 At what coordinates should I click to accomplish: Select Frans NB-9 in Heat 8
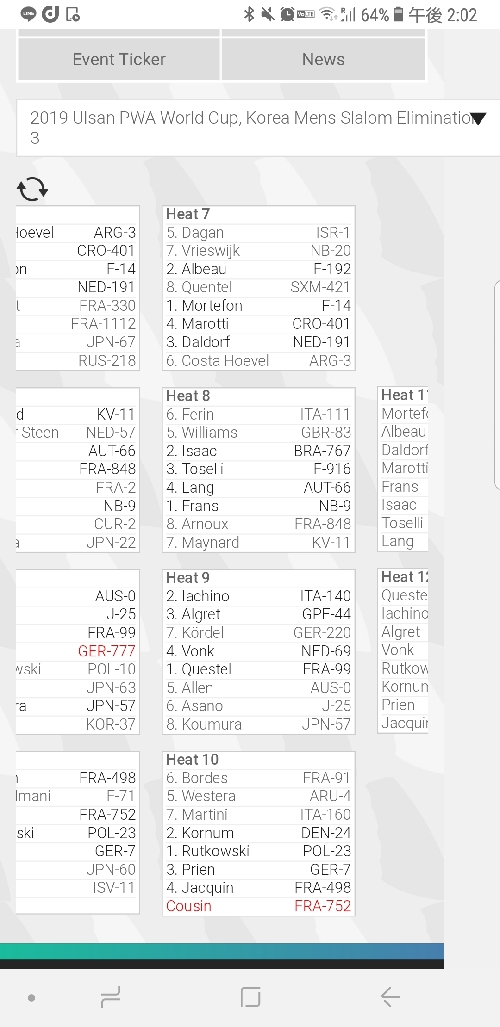click(259, 506)
